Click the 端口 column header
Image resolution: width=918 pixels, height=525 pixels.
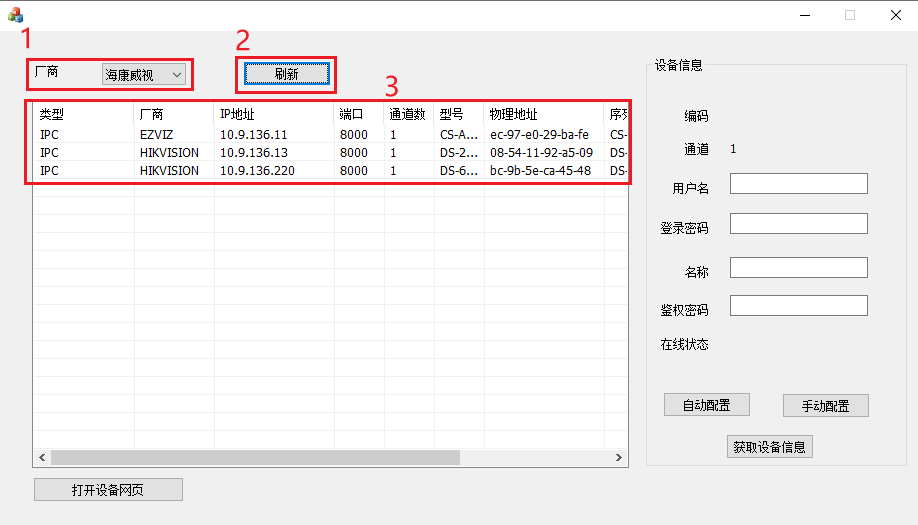pos(359,114)
